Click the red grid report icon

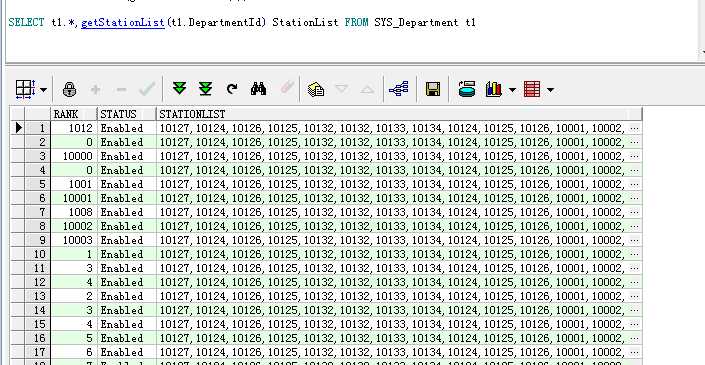pos(532,89)
